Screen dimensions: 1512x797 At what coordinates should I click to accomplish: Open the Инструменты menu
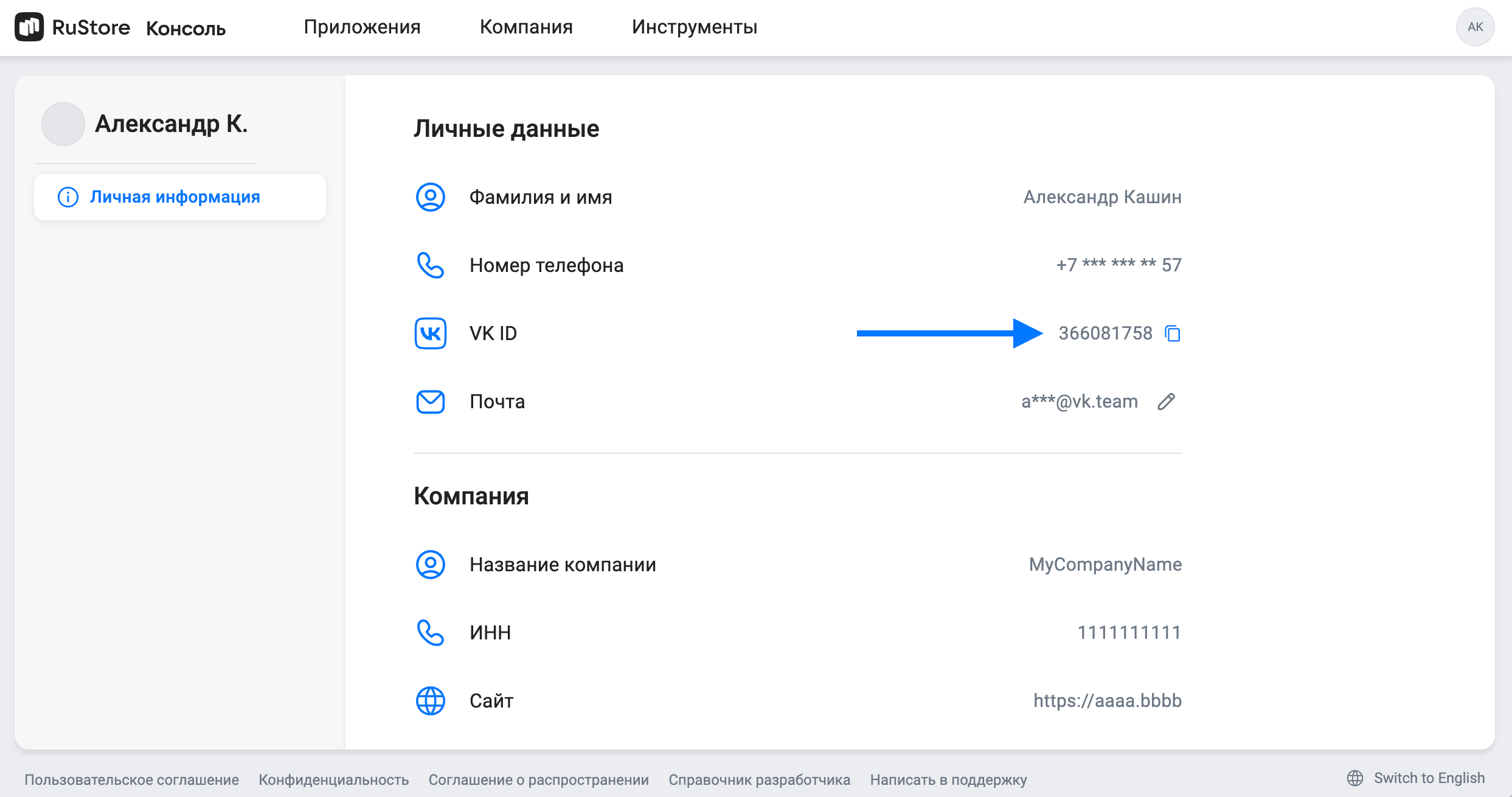point(694,27)
